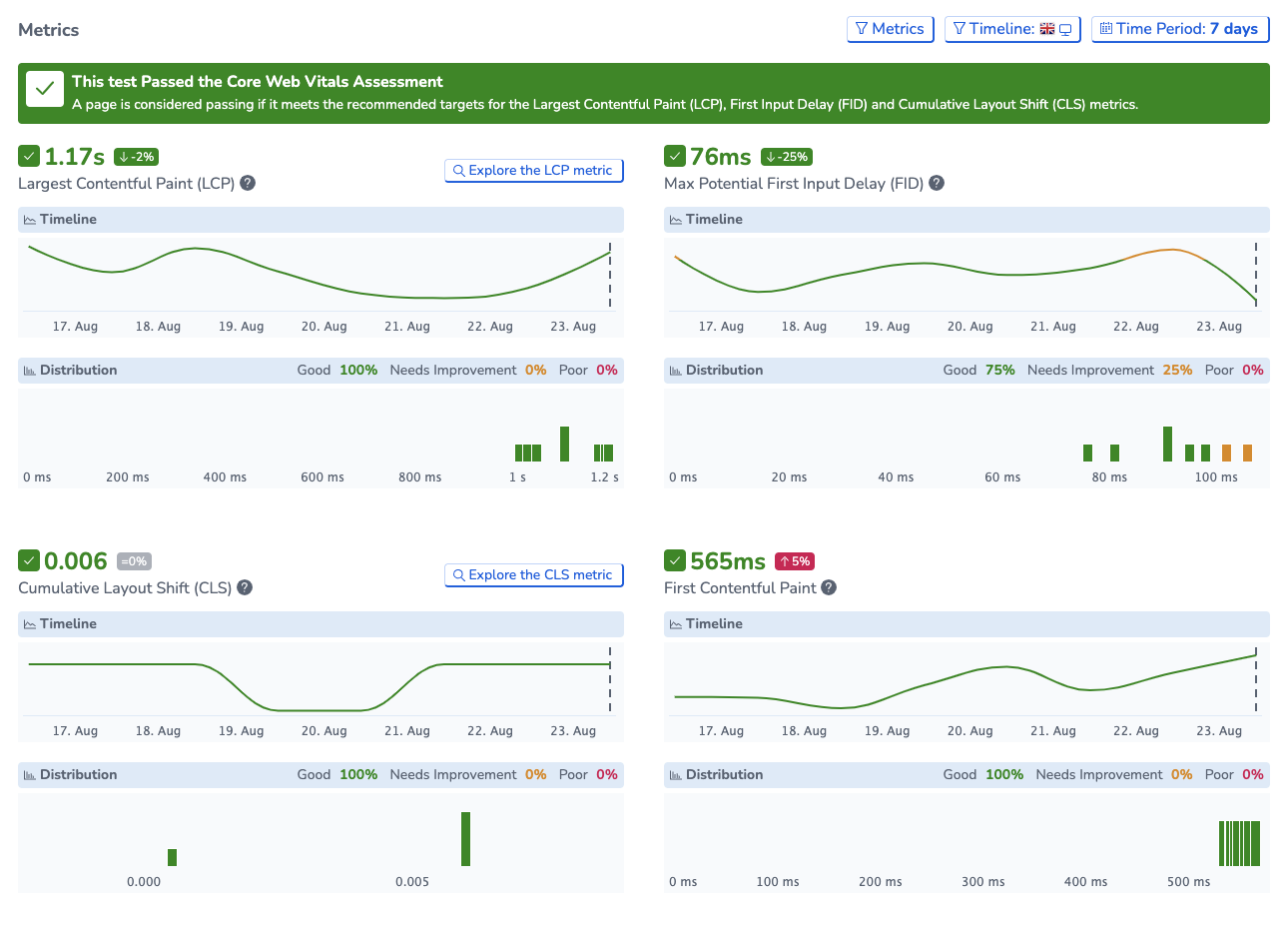Click the chart icon in LCP Timeline header
The image size is (1288, 925).
(30, 220)
